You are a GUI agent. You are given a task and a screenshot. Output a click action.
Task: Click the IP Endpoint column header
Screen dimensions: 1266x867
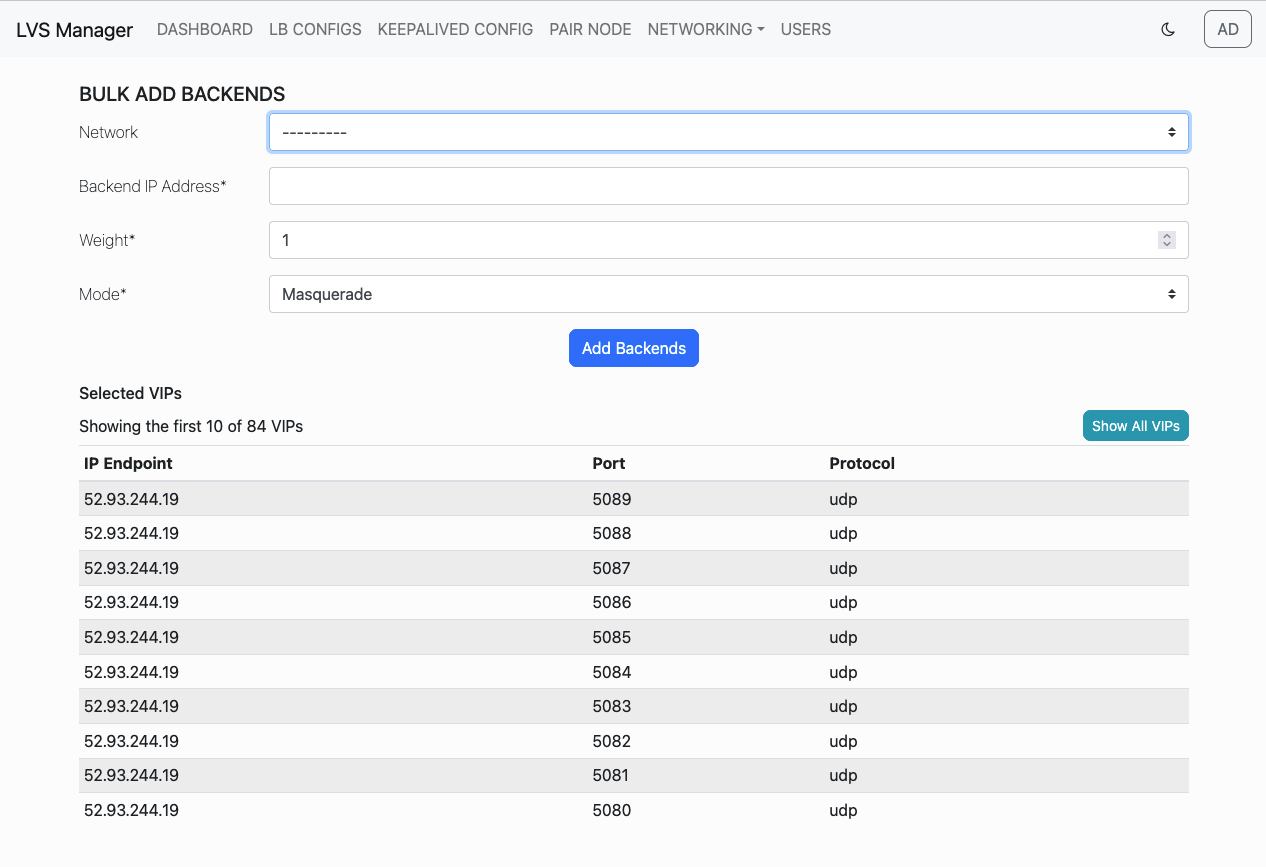coord(128,463)
